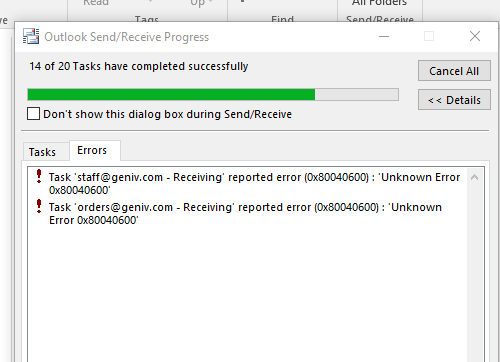Close the Send/Receive Progress dialog

click(x=475, y=36)
